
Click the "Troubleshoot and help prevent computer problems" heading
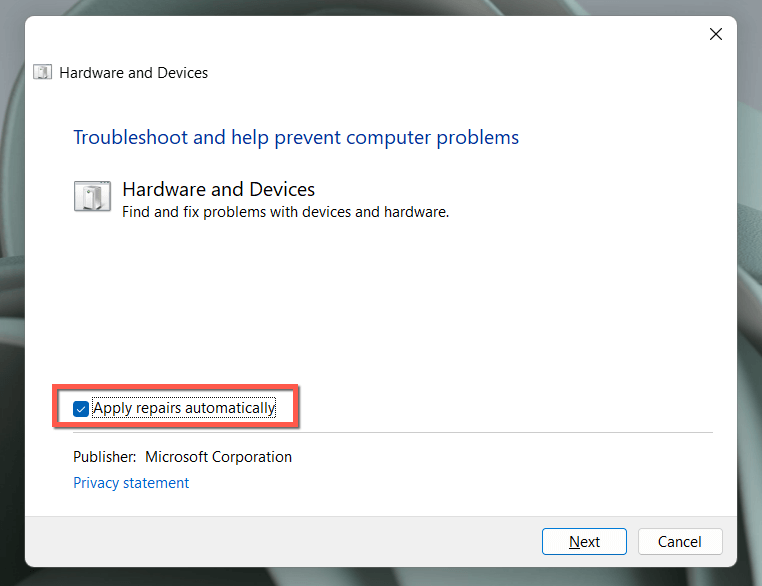[x=296, y=137]
